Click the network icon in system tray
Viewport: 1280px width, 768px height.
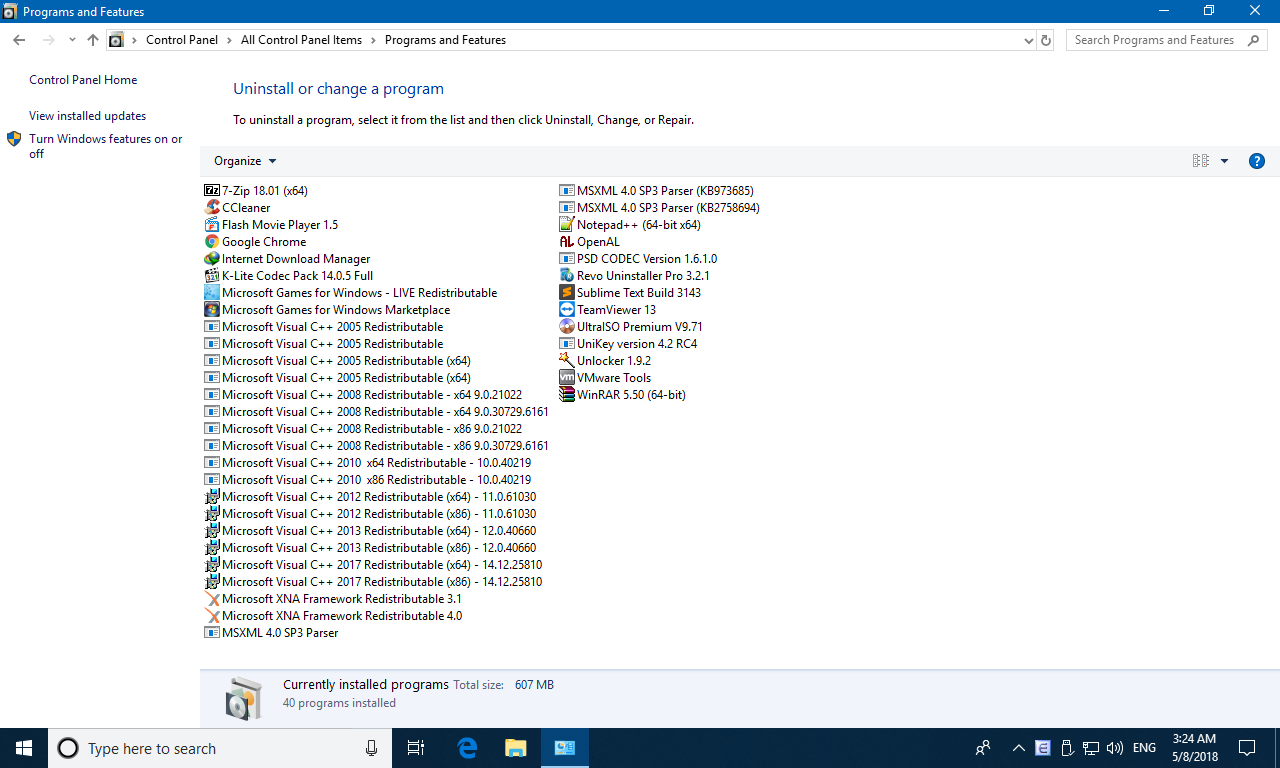(x=1091, y=748)
